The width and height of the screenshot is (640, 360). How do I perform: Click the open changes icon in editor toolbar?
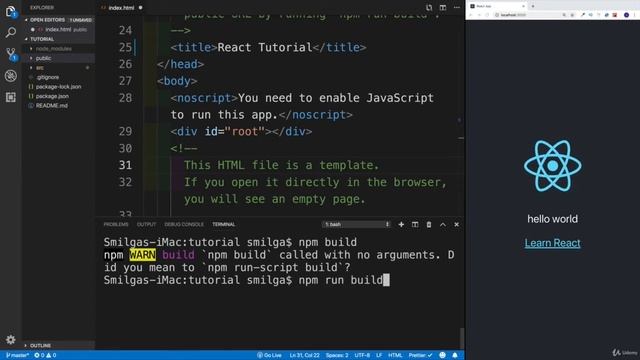pyautogui.click(x=429, y=8)
